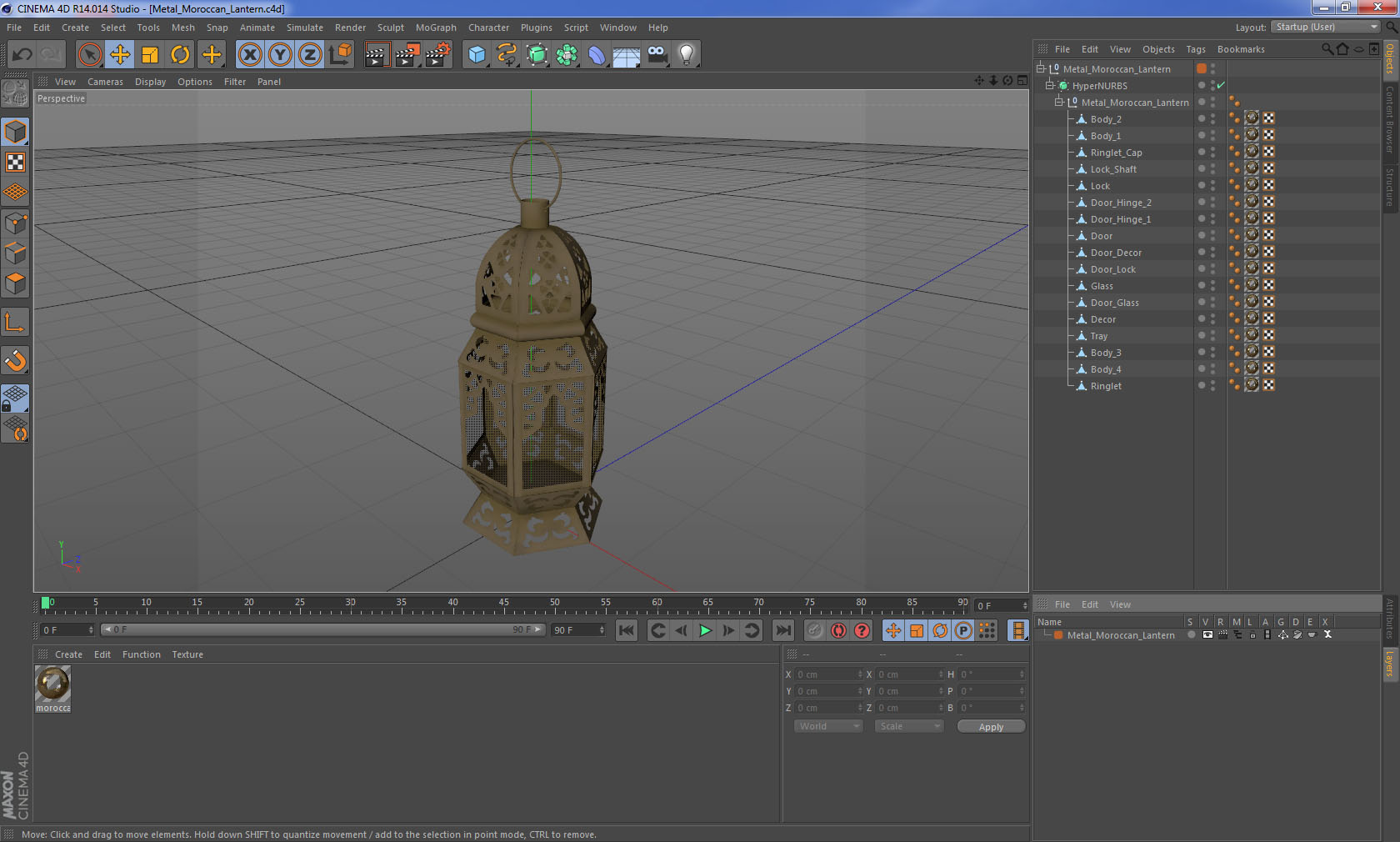Image resolution: width=1400 pixels, height=842 pixels.
Task: Collapse nested Metal_Moroccan_Lantern null node
Action: pyautogui.click(x=1059, y=102)
